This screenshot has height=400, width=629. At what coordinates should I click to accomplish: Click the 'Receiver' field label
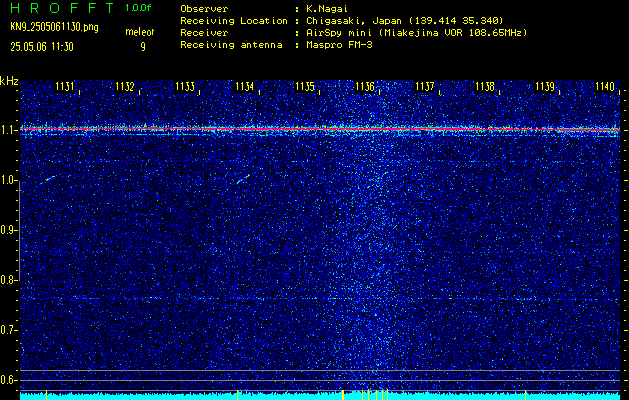[x=204, y=33]
